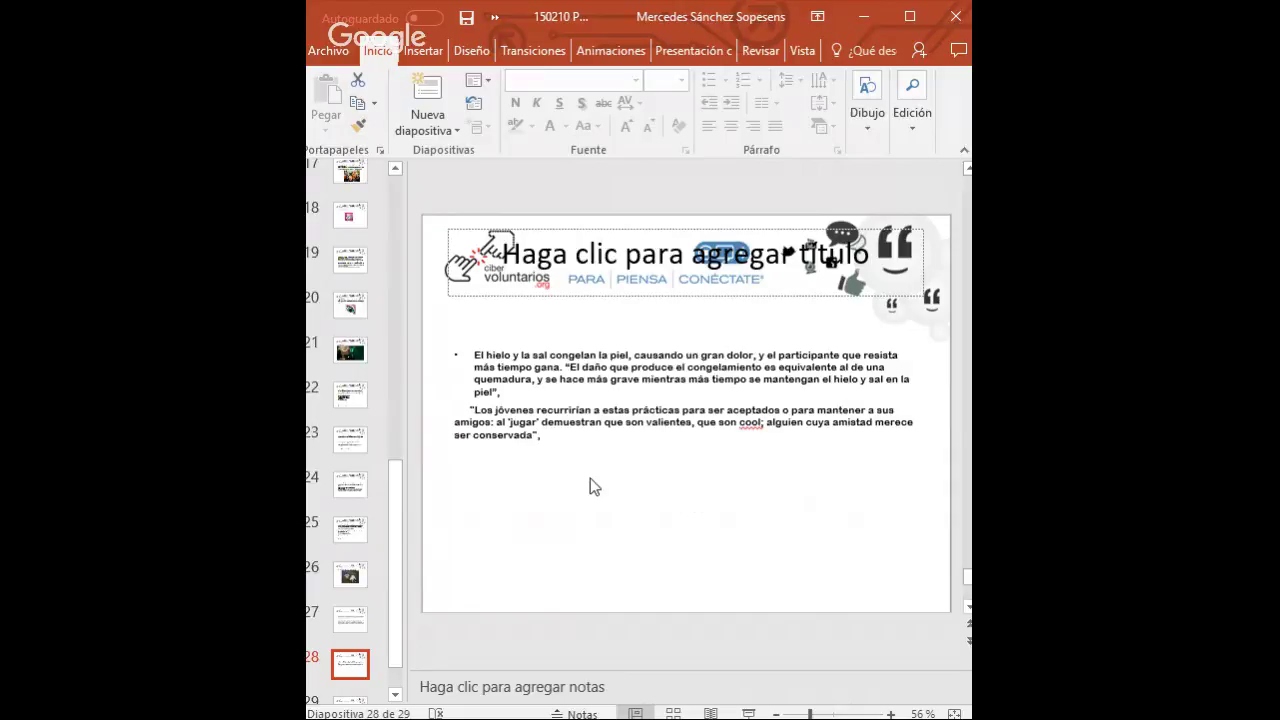Zoom out with the minus button
1280x720 pixels.
[x=776, y=714]
